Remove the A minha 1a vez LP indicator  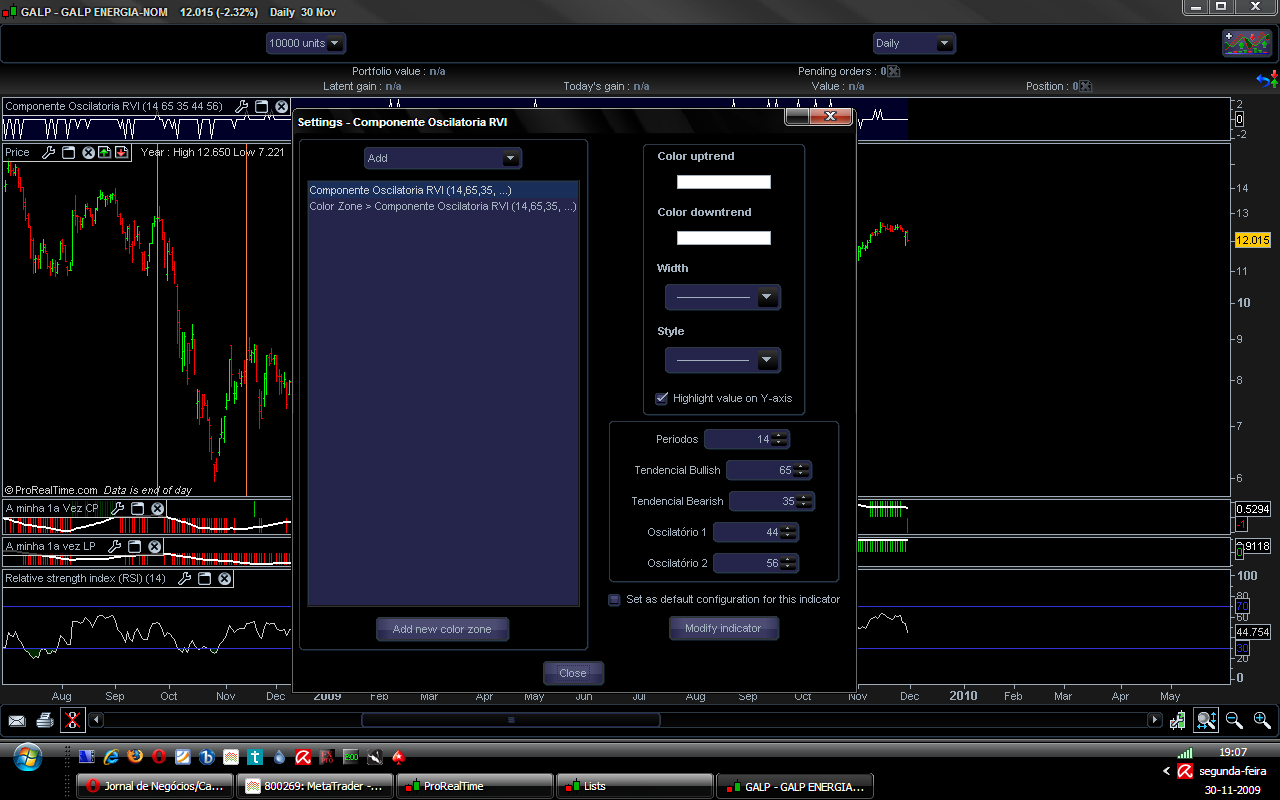[155, 546]
